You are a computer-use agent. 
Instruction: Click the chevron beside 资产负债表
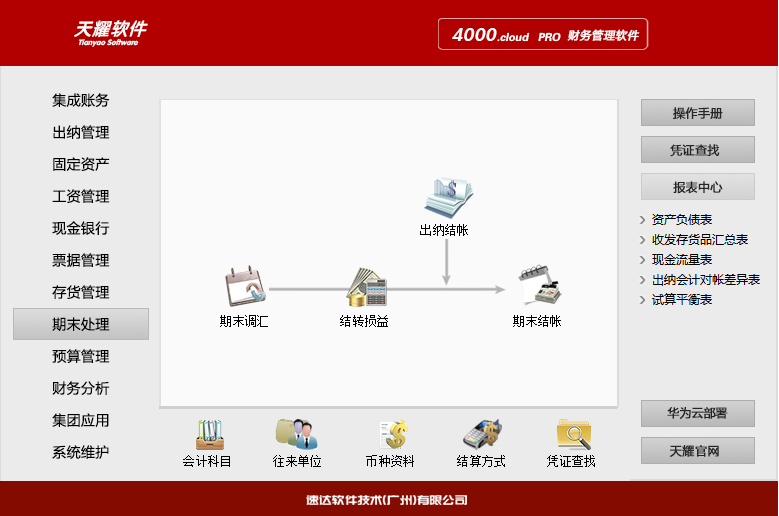pos(642,220)
